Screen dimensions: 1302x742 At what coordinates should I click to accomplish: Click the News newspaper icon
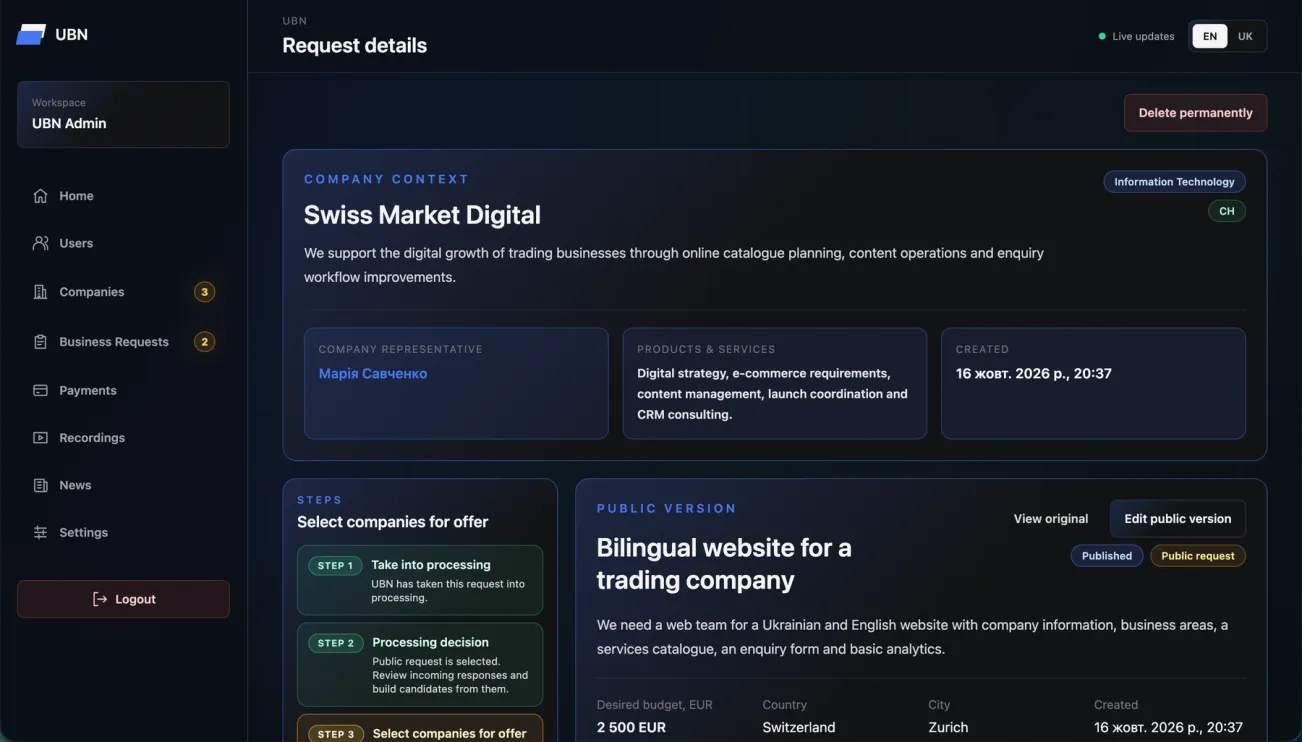pos(40,485)
